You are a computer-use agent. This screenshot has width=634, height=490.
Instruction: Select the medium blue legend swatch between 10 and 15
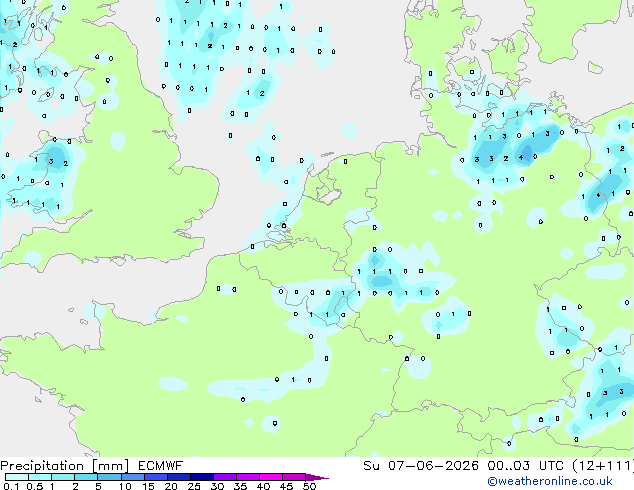(133, 477)
